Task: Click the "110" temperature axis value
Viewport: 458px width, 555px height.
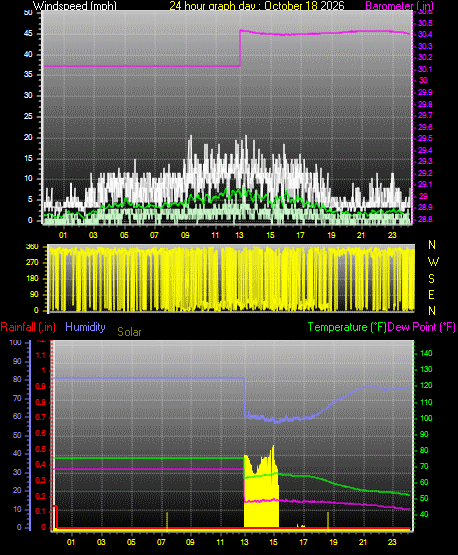Action: coord(426,402)
